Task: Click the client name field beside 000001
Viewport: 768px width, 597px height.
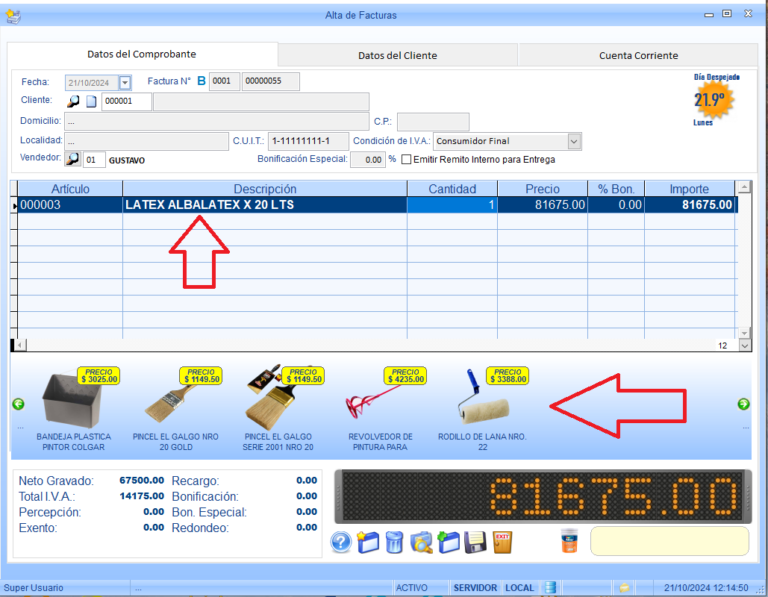Action: tap(261, 101)
